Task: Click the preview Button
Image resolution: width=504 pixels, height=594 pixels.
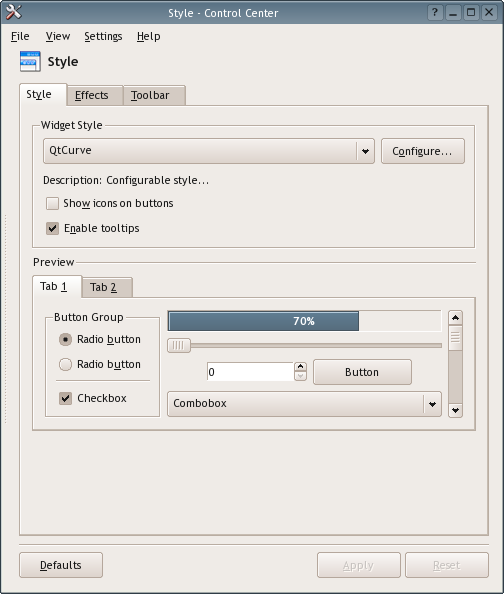Action: (x=362, y=372)
